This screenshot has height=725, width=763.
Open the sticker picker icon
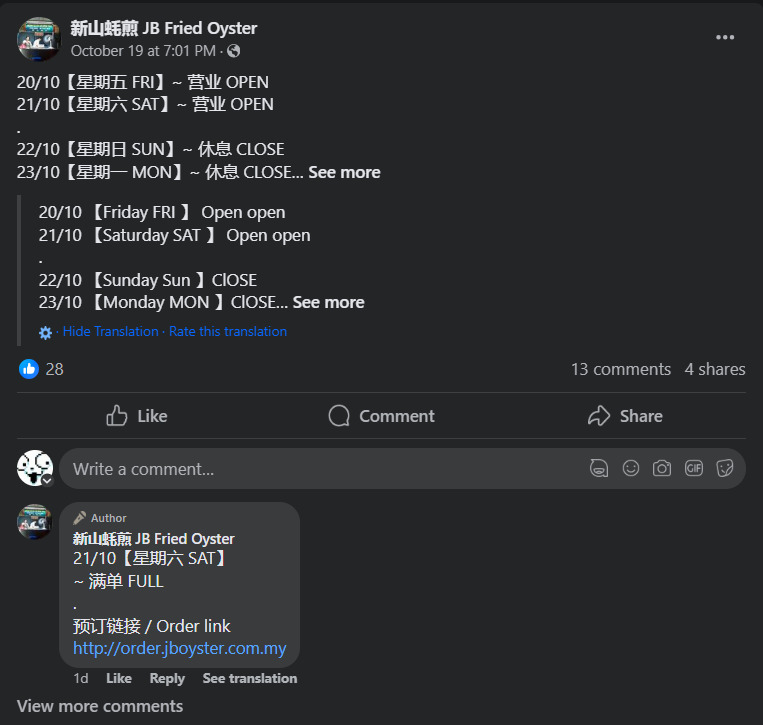coord(725,468)
